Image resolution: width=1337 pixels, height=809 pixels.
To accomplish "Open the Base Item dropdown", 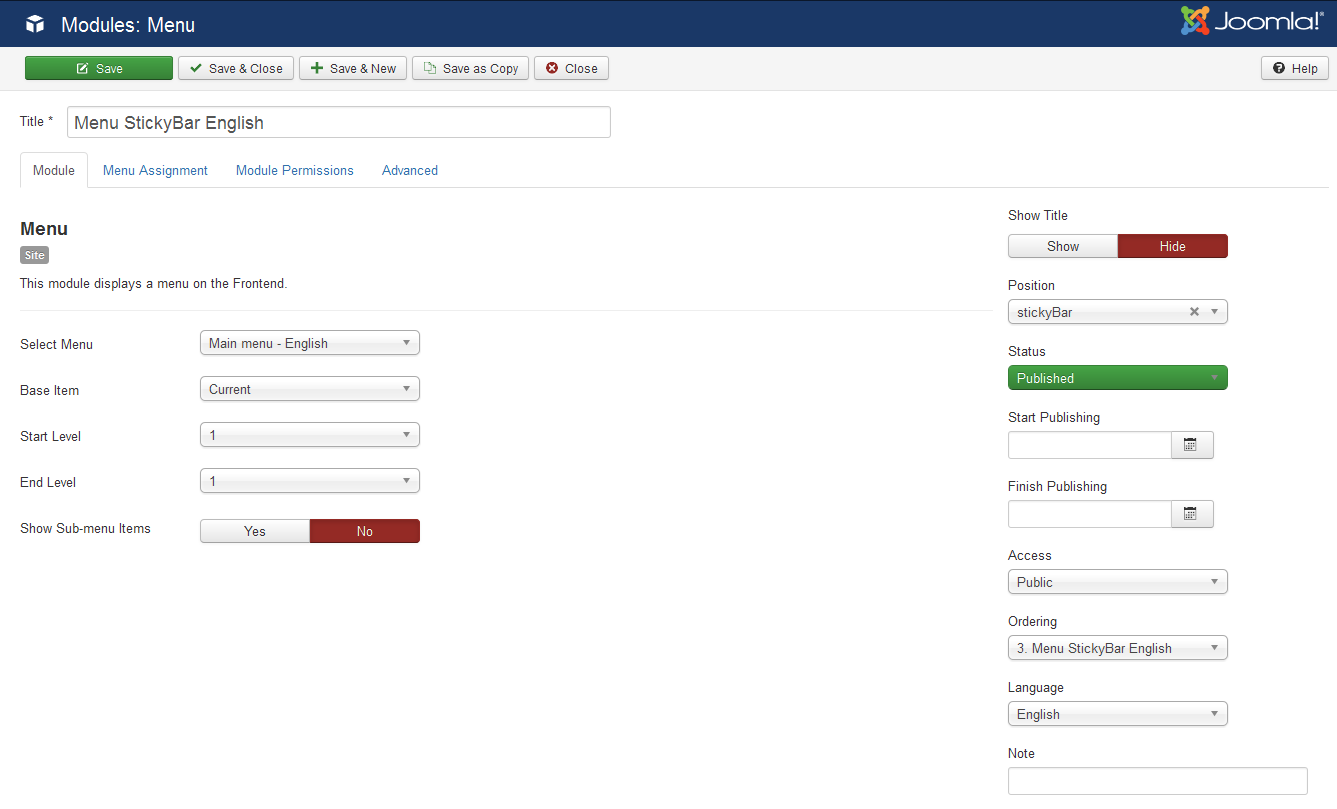I will click(x=310, y=389).
